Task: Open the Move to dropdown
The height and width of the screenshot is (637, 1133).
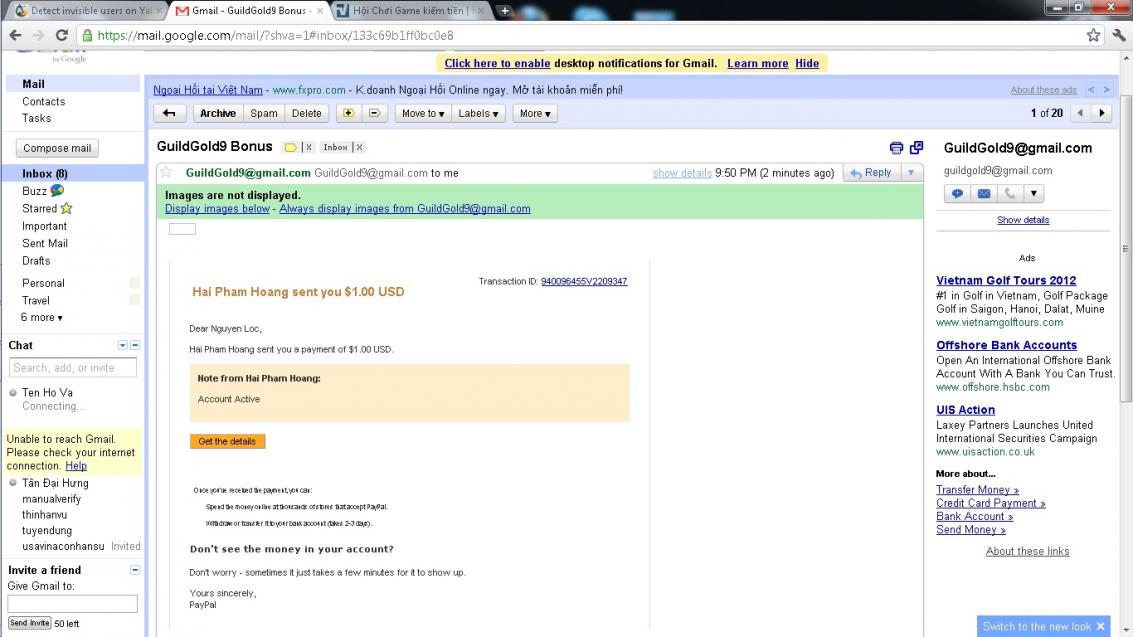Action: tap(423, 113)
